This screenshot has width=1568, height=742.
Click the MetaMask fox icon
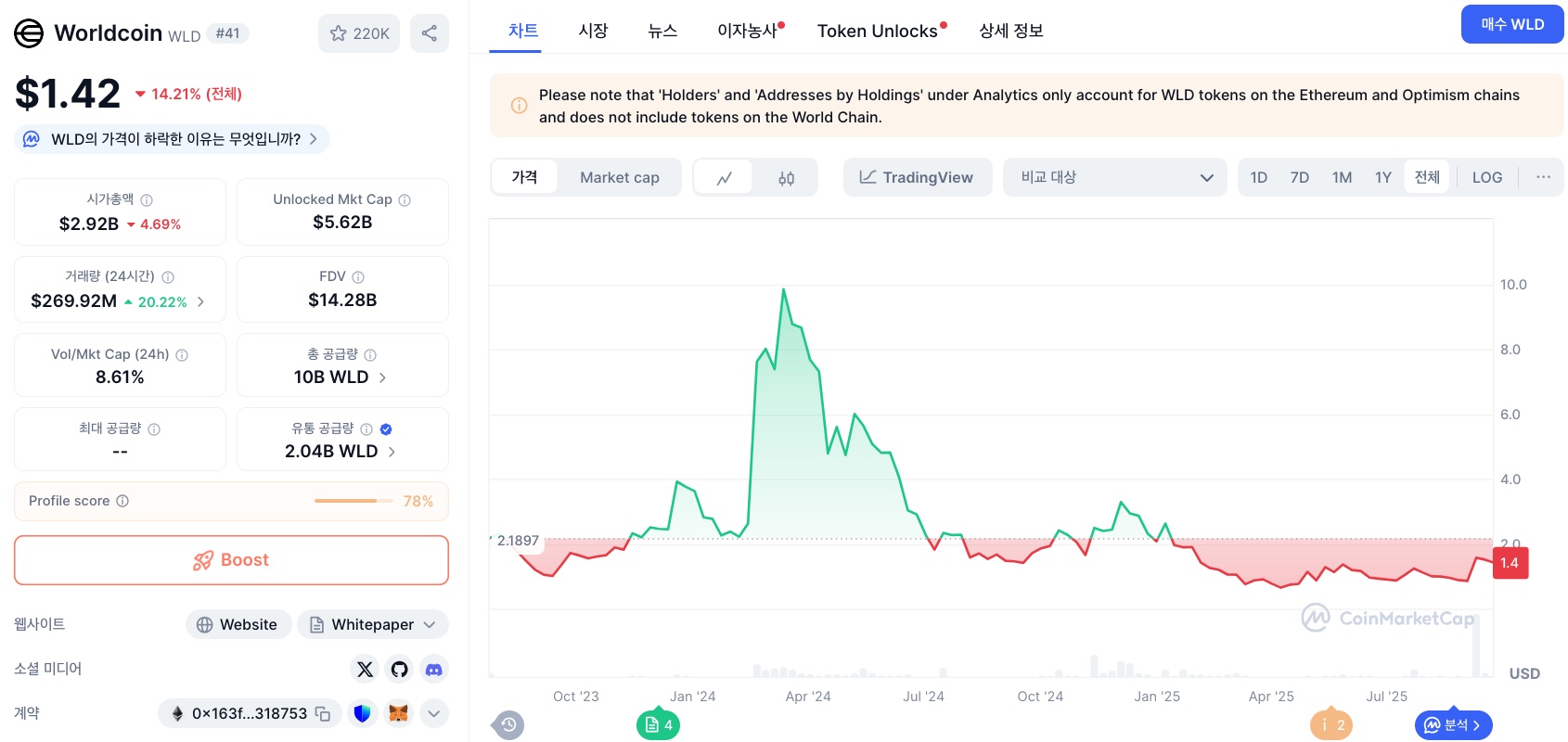398,713
